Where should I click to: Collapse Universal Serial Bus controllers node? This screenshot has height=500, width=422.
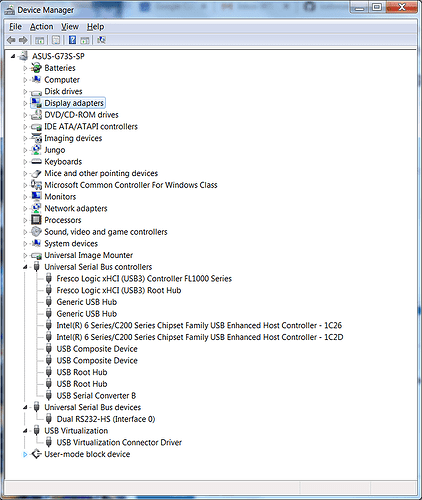point(25,267)
